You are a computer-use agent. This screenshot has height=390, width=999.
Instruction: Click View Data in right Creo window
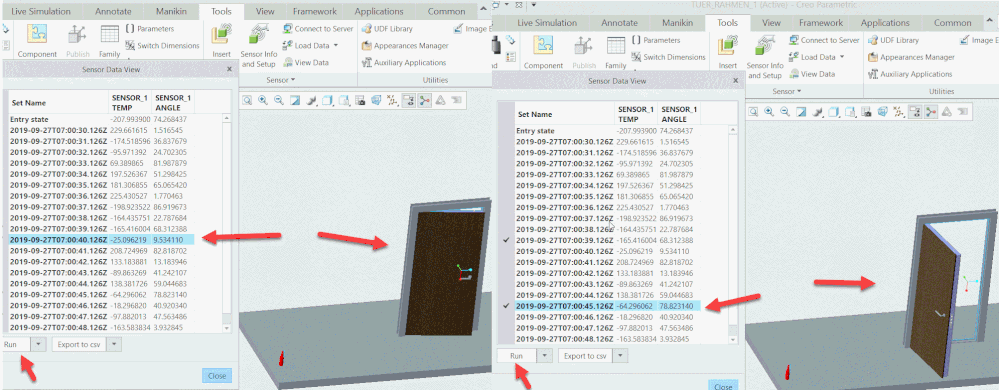click(x=812, y=74)
